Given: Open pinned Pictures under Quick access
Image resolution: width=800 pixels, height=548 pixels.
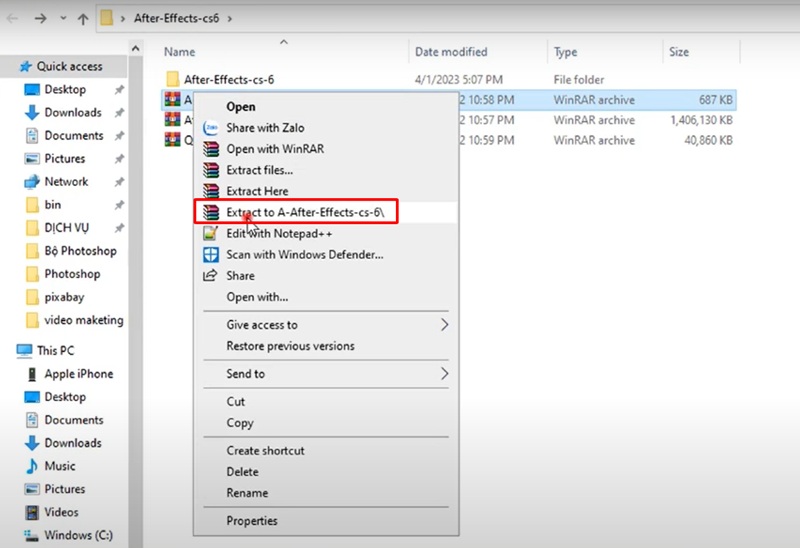Looking at the screenshot, I should coord(65,158).
